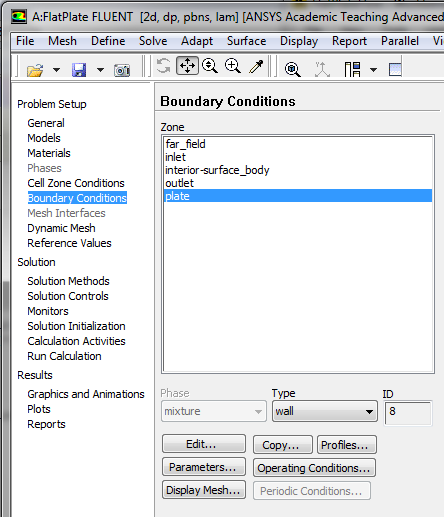Click the Profiles... button
Viewport: 444px width, 517px height.
pyautogui.click(x=347, y=445)
